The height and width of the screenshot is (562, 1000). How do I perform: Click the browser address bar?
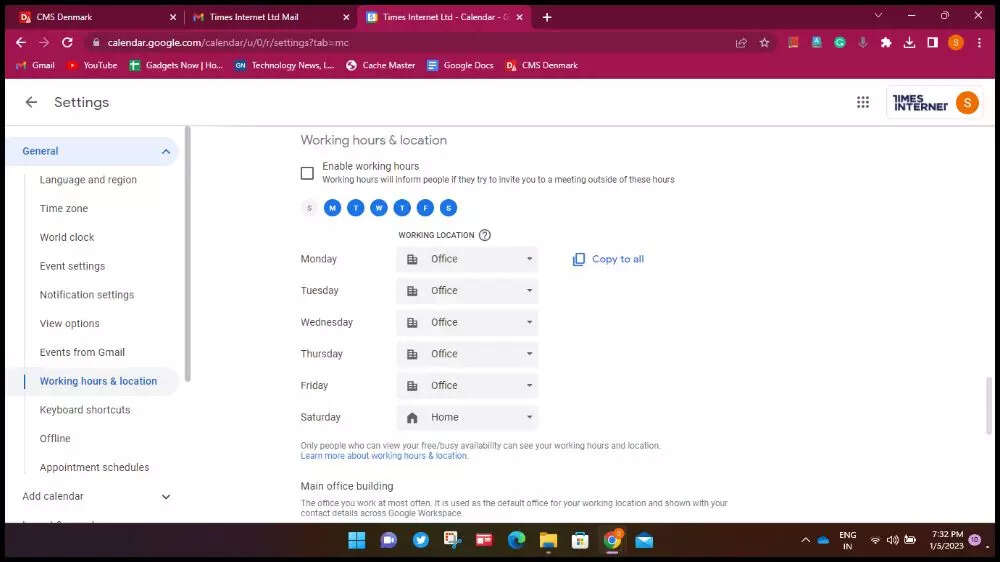[400, 43]
